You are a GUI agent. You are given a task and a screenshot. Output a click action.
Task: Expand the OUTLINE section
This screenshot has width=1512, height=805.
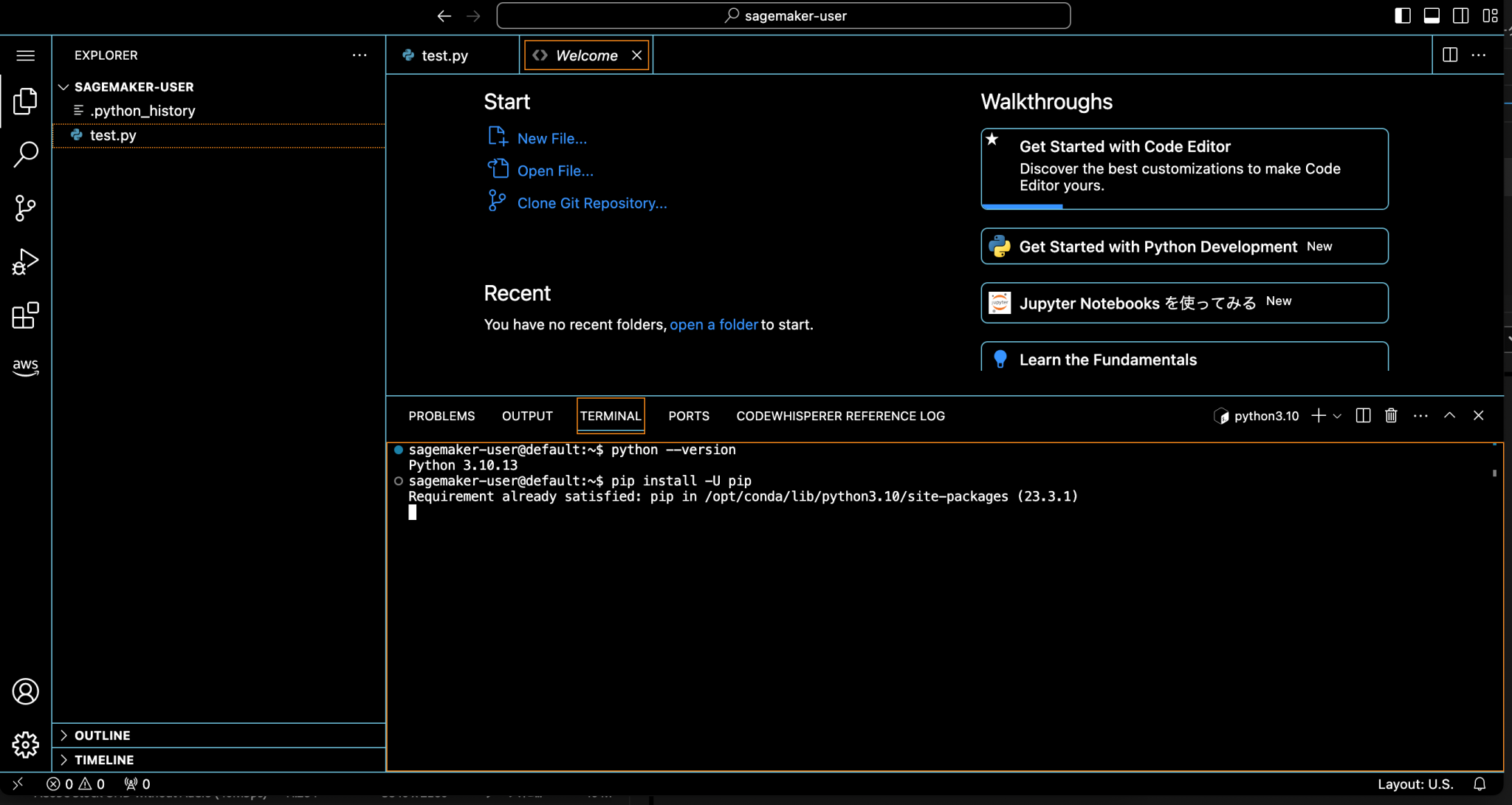103,735
